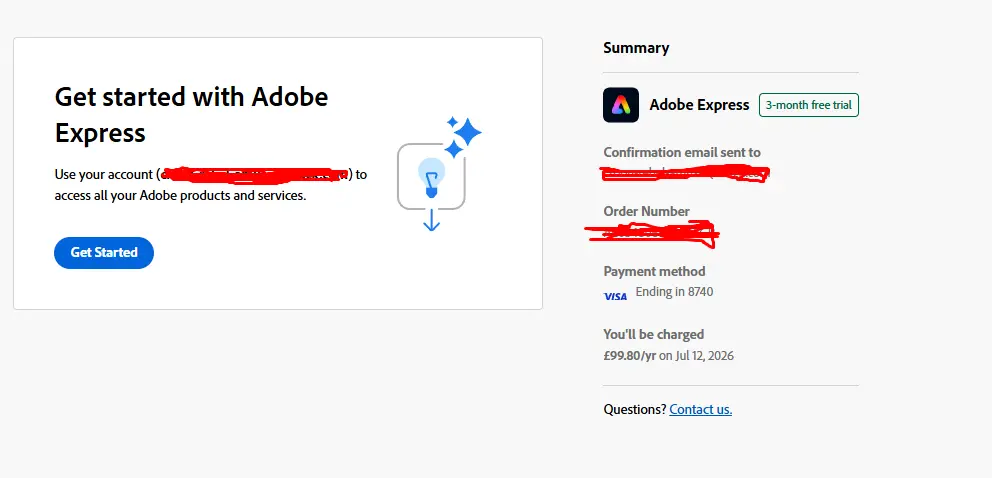
Task: Click the 'Get started with Adobe Express' heading
Action: pos(192,114)
